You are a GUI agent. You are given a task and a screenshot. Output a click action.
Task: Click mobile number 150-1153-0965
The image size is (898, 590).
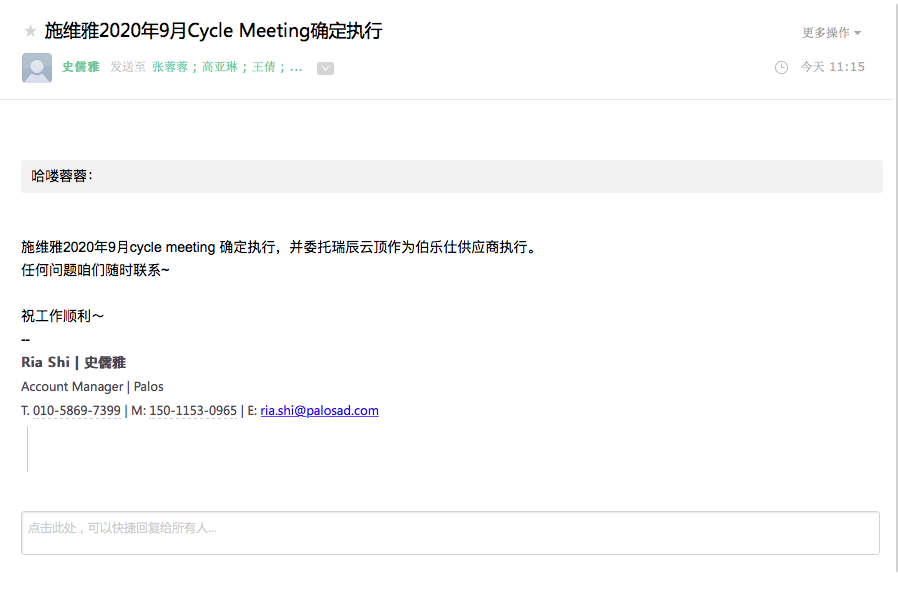tap(193, 410)
